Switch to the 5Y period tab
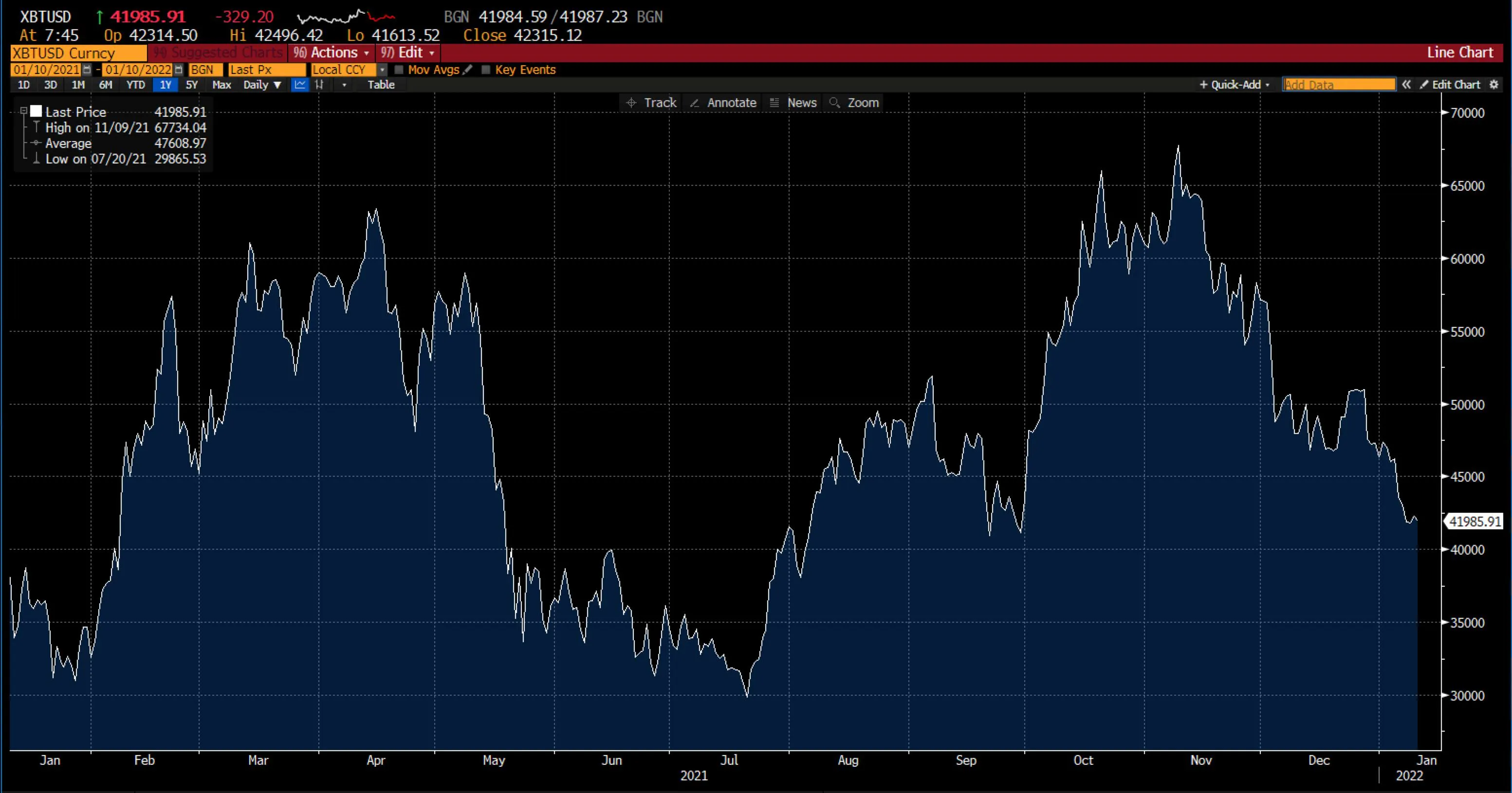The image size is (1512, 793). pos(192,85)
